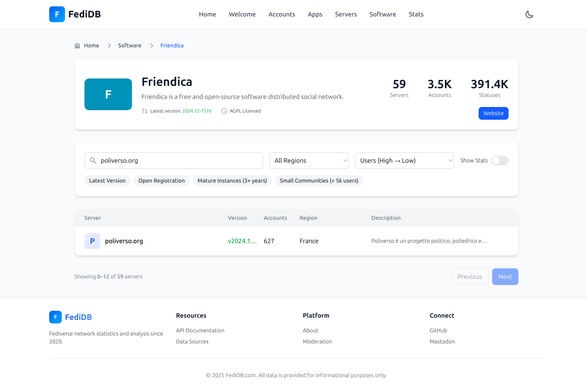Open the Servers nav item
This screenshot has height=392, width=587.
click(346, 15)
